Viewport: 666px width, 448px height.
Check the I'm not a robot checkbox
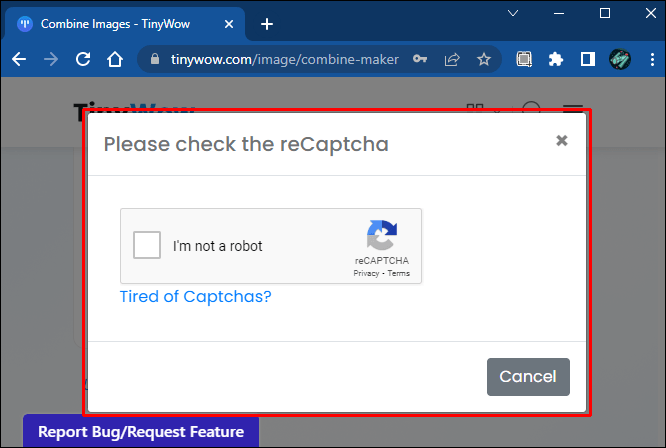point(147,245)
